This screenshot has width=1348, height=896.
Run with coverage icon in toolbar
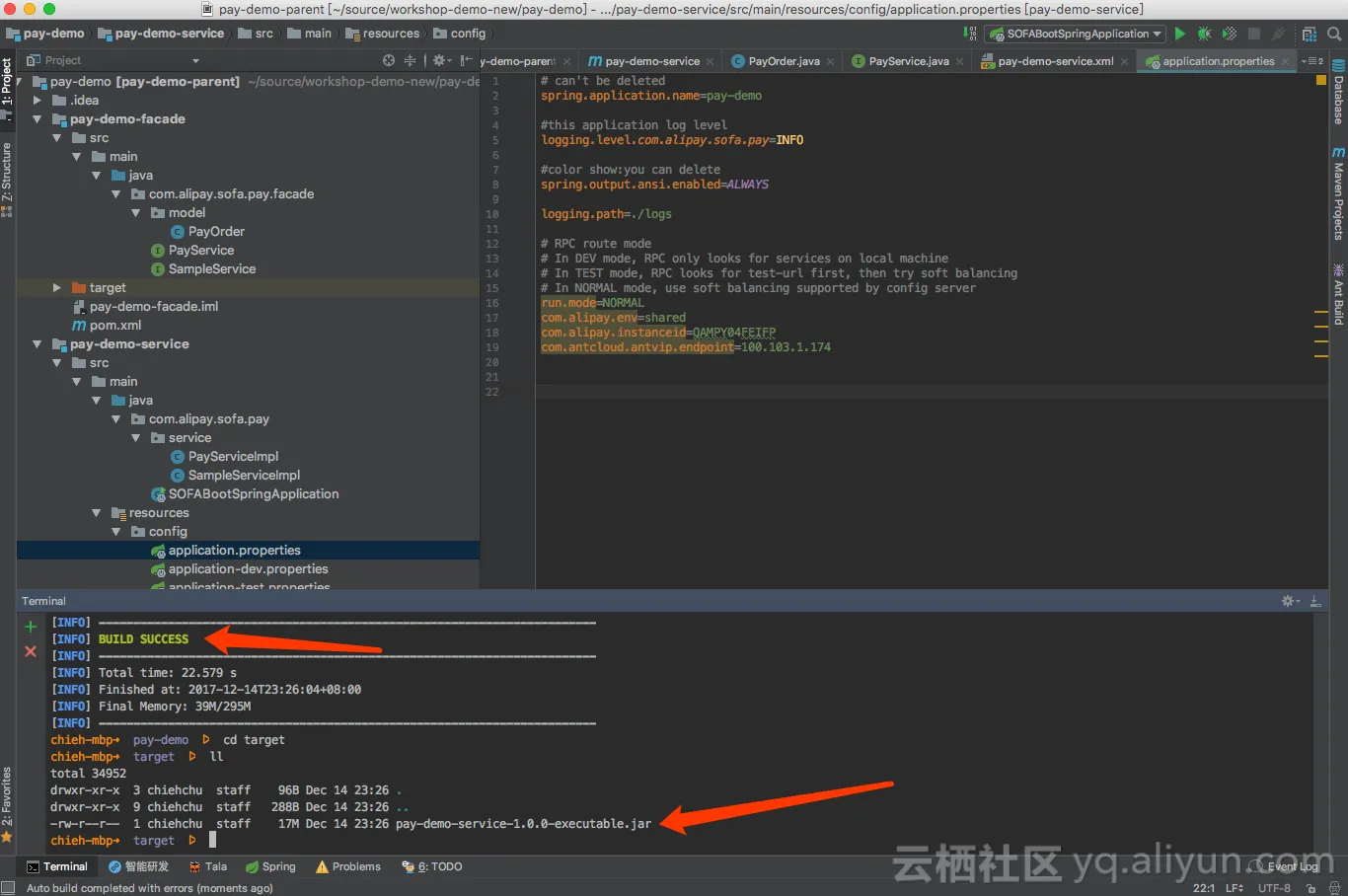tap(1230, 34)
